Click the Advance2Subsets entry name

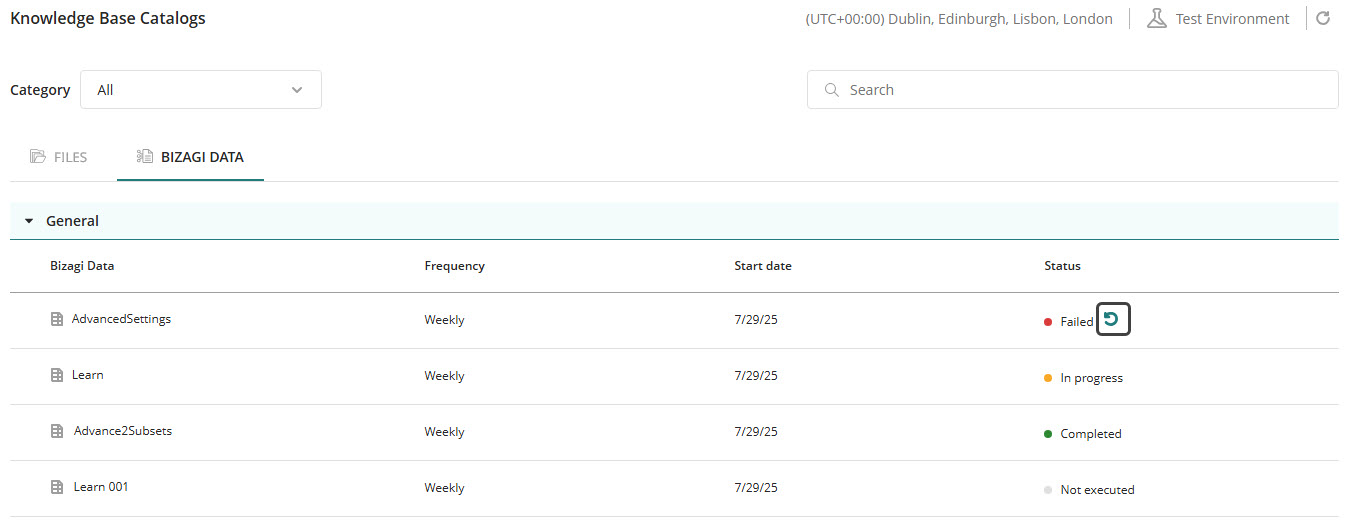(123, 431)
